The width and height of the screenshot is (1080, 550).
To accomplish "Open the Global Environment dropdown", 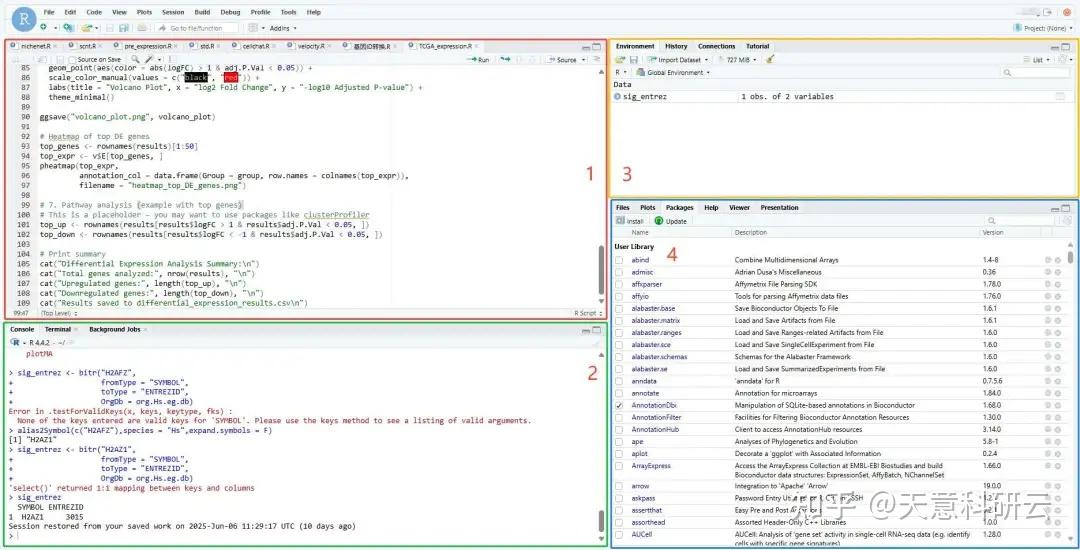I will pos(673,72).
